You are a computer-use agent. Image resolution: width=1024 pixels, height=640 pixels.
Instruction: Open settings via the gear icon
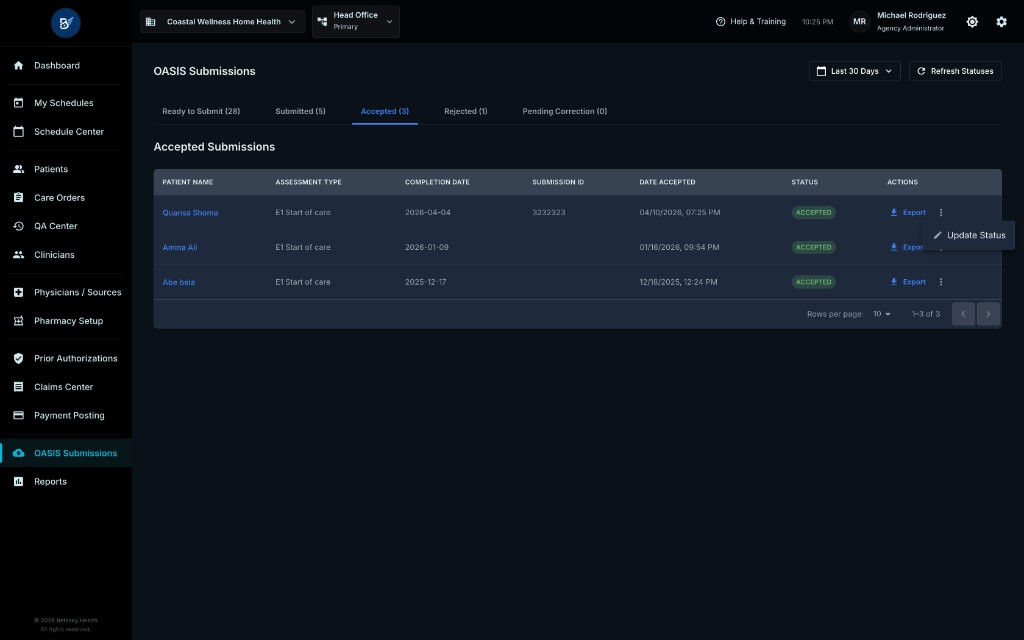point(1001,22)
